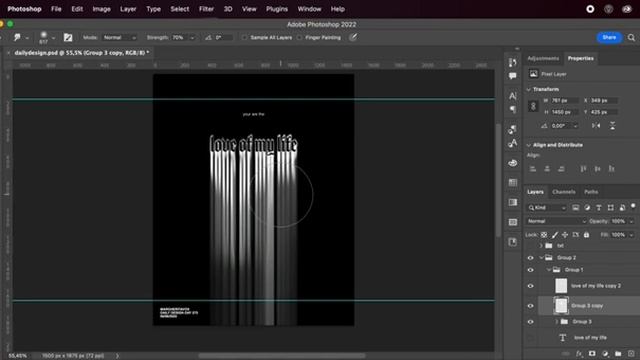The height and width of the screenshot is (360, 640).
Task: Flip horizontal in Transform section
Action: 596,126
